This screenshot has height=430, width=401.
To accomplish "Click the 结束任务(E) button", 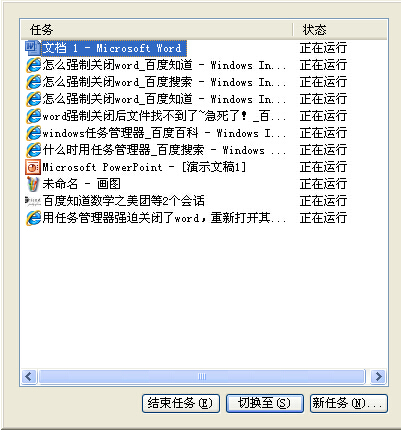I will click(181, 403).
